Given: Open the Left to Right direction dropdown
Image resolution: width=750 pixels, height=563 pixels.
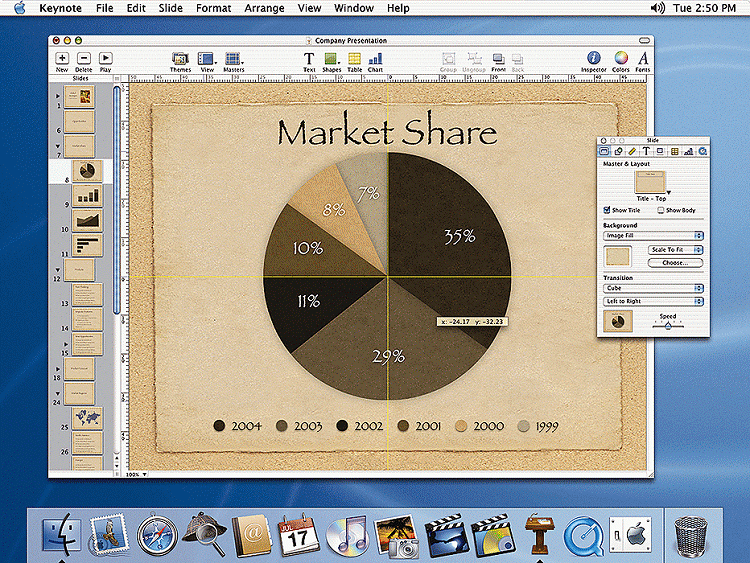Looking at the screenshot, I should [x=653, y=301].
